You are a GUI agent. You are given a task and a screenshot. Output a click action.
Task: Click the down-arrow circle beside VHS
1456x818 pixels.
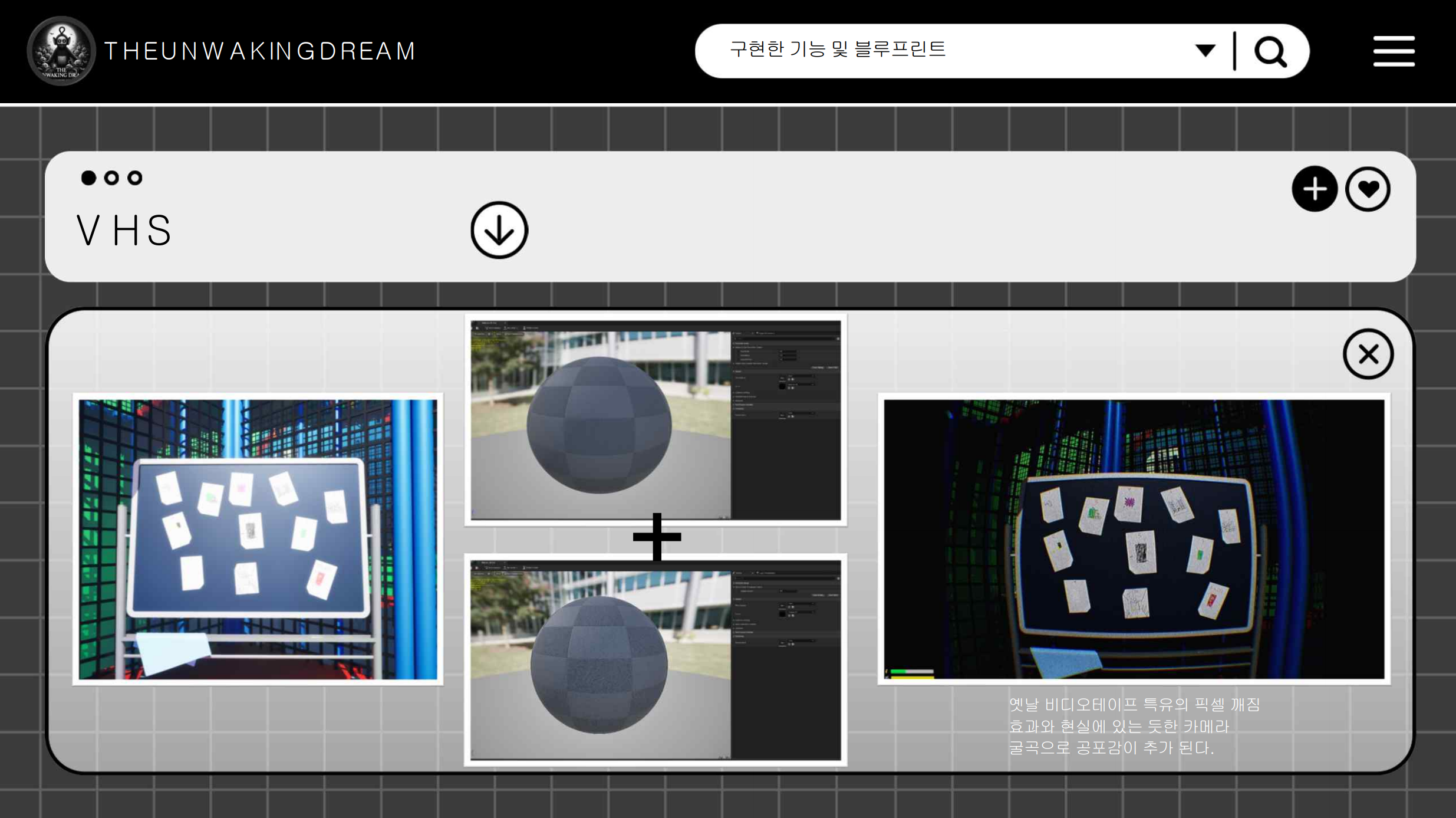click(x=499, y=230)
